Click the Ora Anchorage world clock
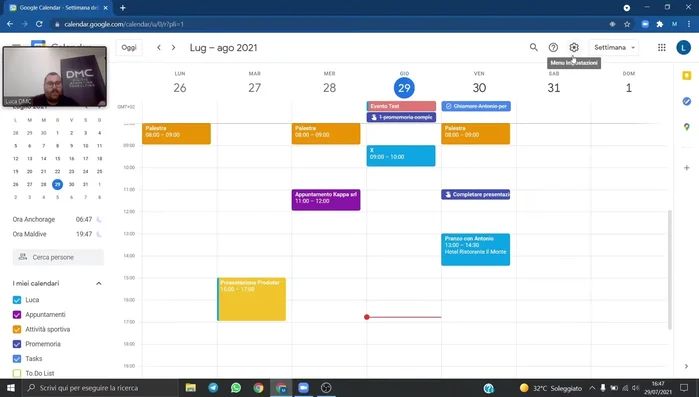Viewport: 699px width, 397px height. [58, 219]
